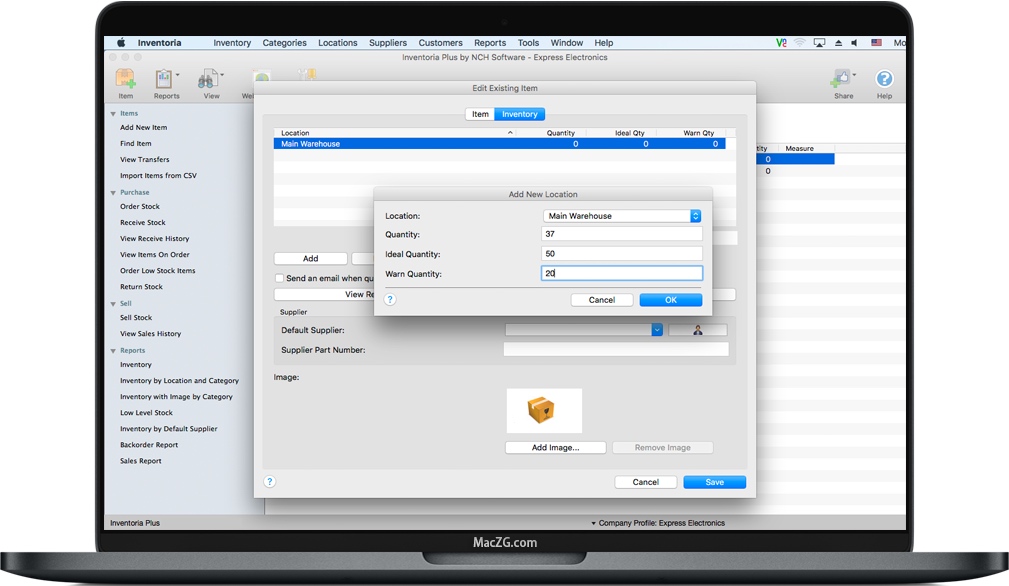Select the Item tool in the toolbar
Image resolution: width=1009 pixels, height=586 pixels.
(x=124, y=82)
